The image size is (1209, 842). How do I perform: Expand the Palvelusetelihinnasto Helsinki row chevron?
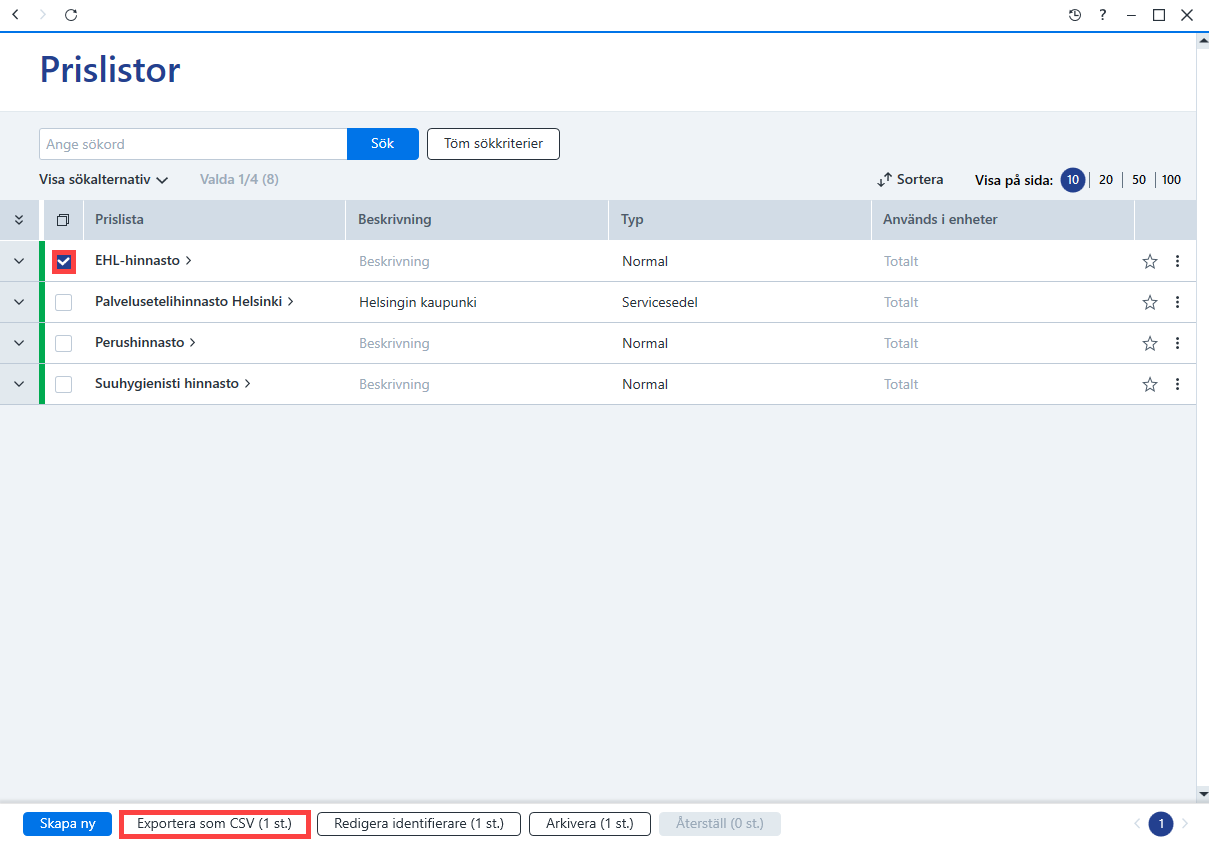pos(19,302)
